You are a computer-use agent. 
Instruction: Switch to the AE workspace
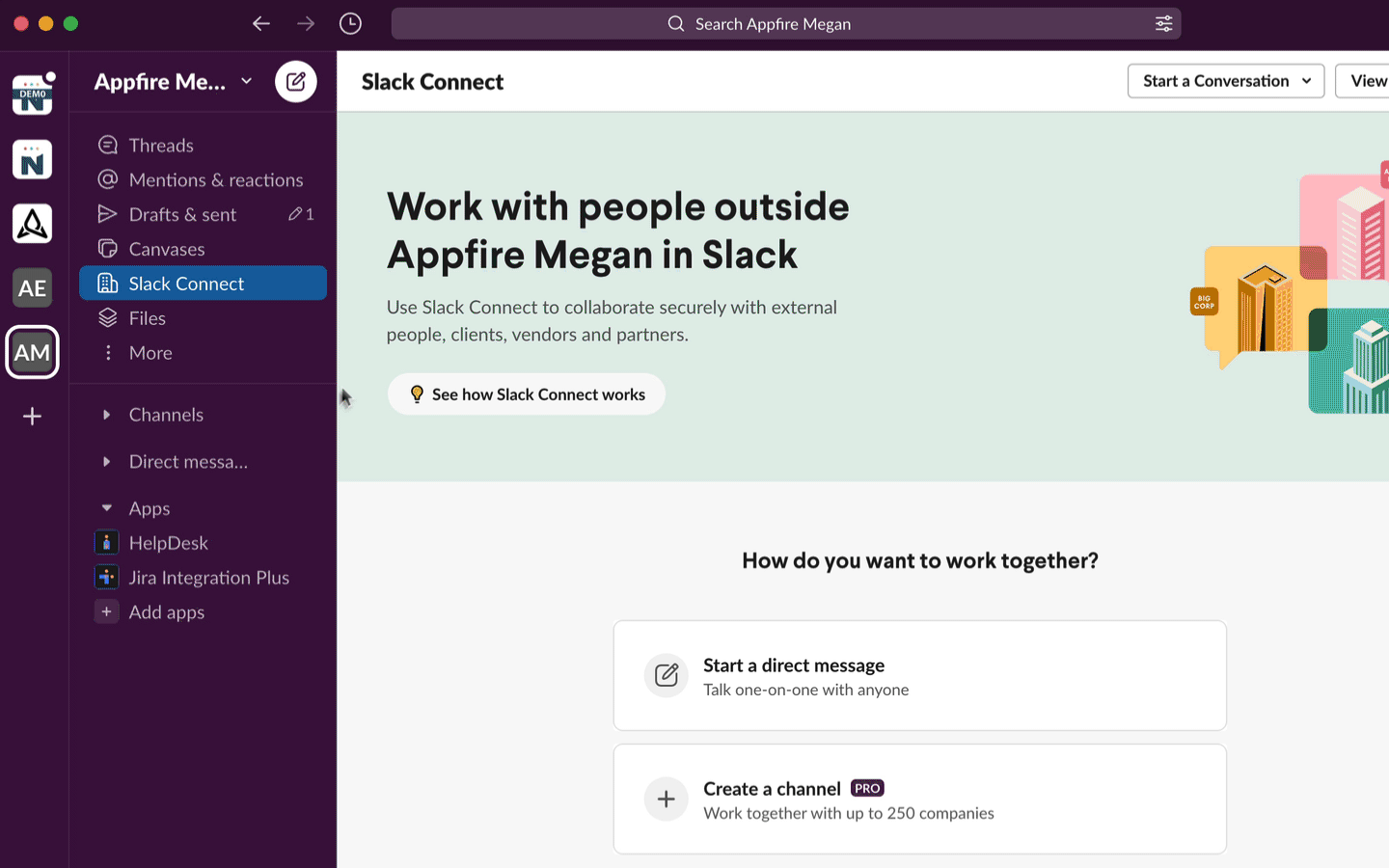tap(33, 287)
